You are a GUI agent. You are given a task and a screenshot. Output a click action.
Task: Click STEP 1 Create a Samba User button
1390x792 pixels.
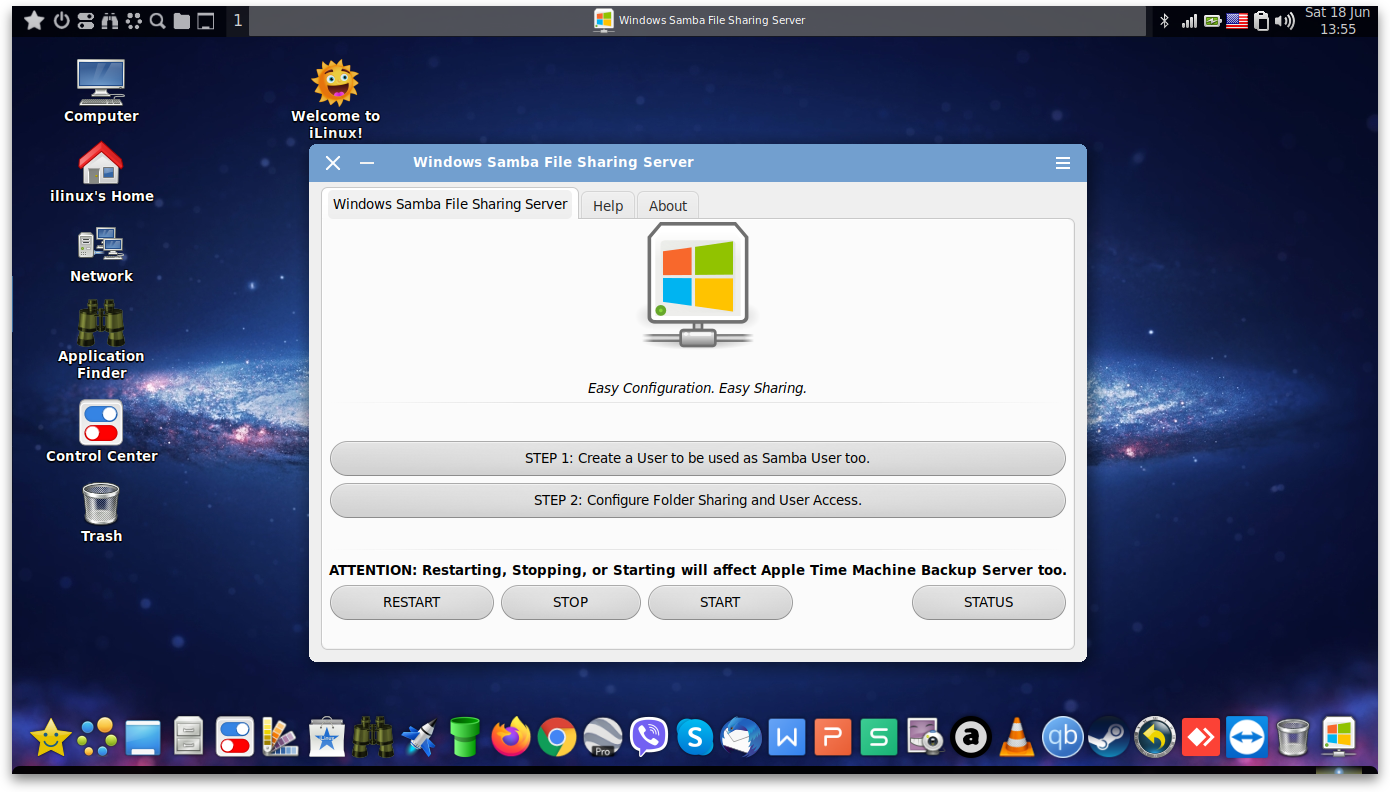coord(697,458)
